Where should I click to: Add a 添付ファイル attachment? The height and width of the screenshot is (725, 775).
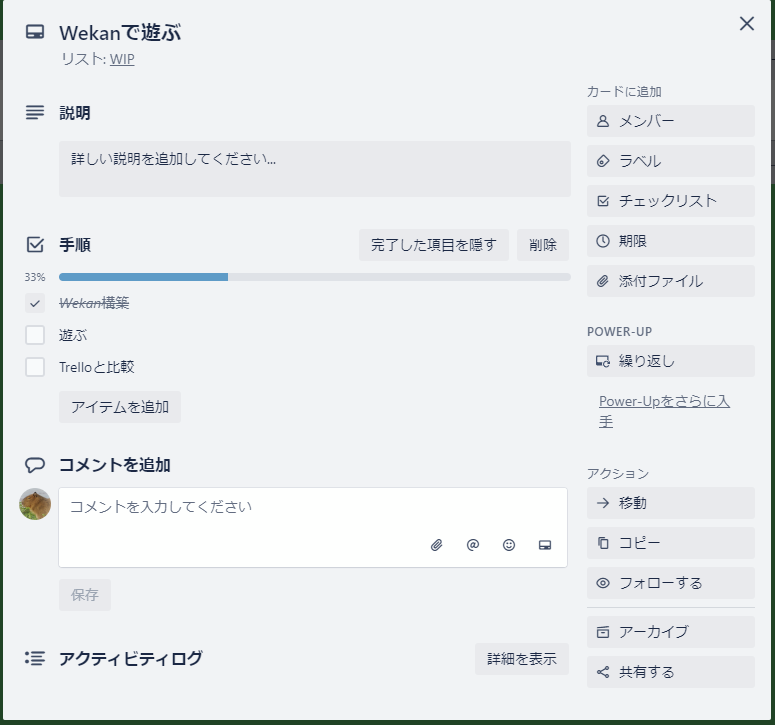point(671,281)
